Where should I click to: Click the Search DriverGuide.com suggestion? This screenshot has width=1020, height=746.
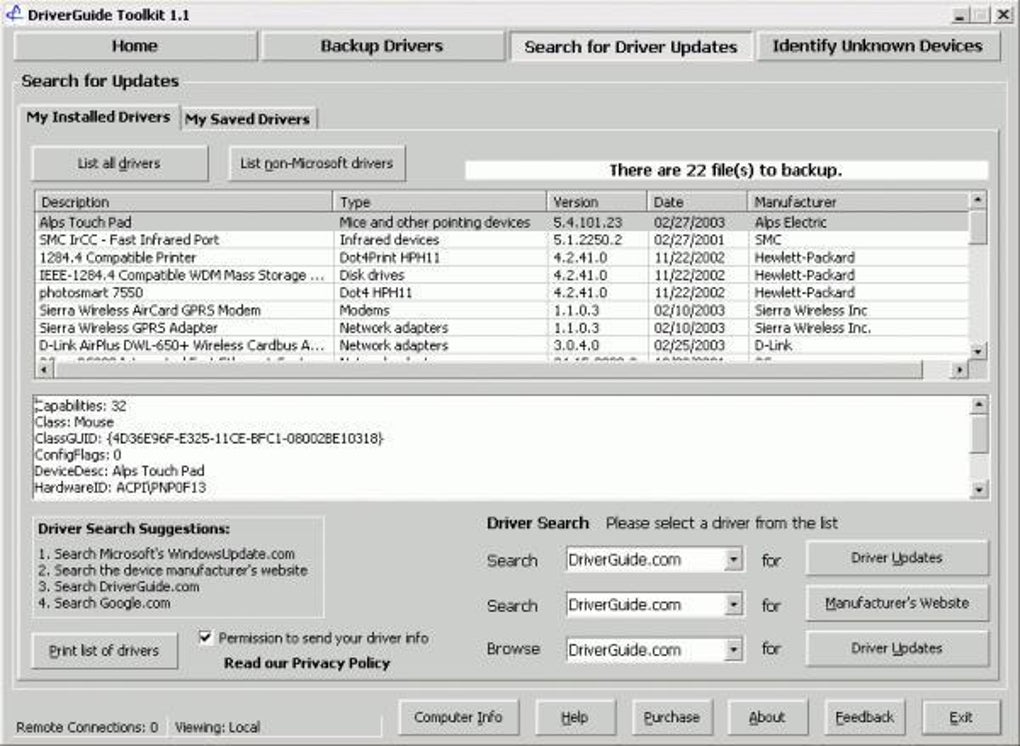pyautogui.click(x=118, y=587)
